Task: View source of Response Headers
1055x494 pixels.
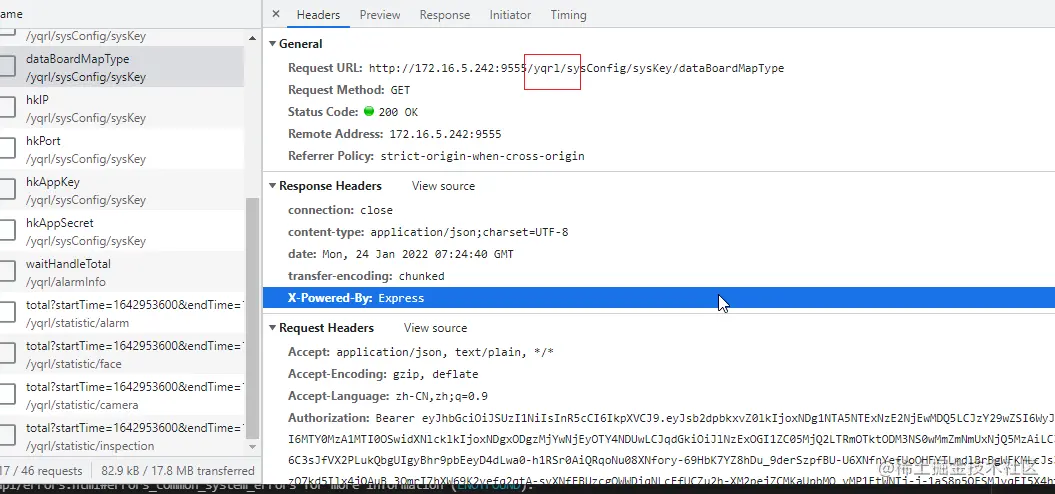Action: point(443,186)
